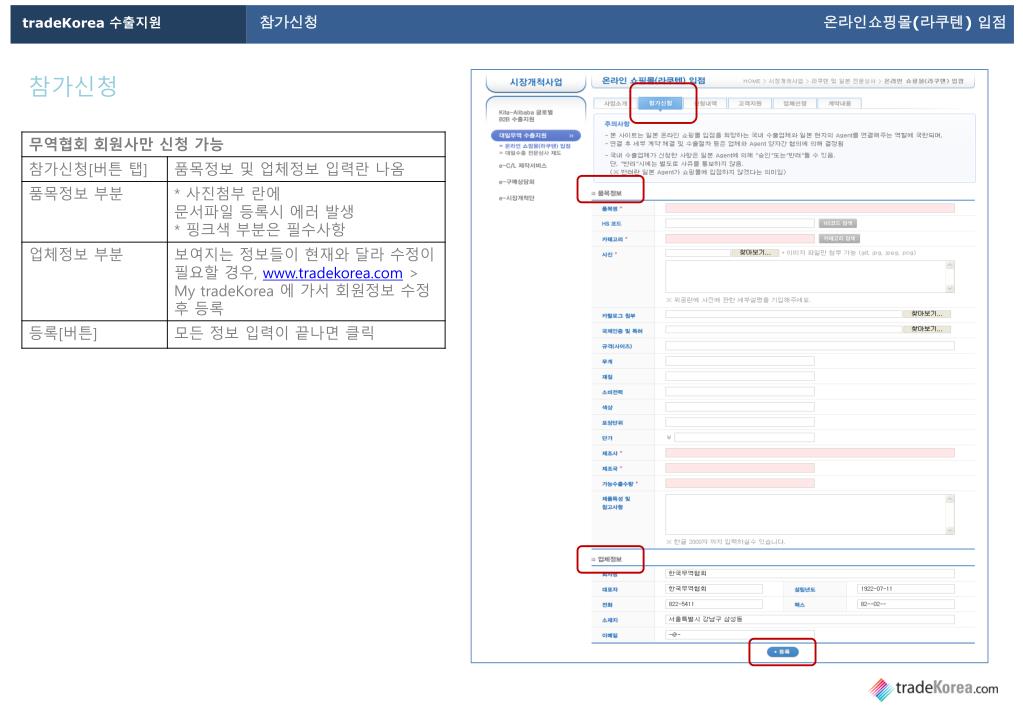The height and width of the screenshot is (722, 1023).
Task: Click the pink 제조사 input field
Action: [x=810, y=453]
